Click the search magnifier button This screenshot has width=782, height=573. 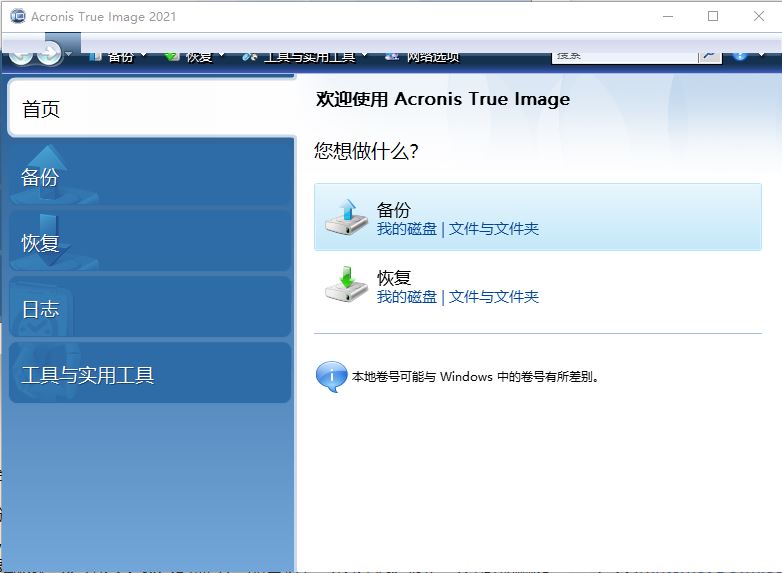pyautogui.click(x=710, y=57)
